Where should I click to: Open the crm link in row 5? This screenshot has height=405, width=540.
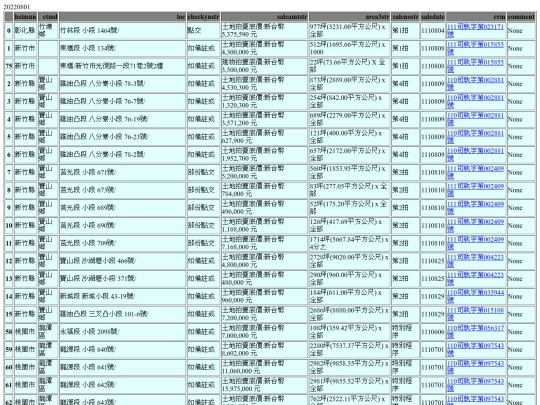tap(475, 137)
